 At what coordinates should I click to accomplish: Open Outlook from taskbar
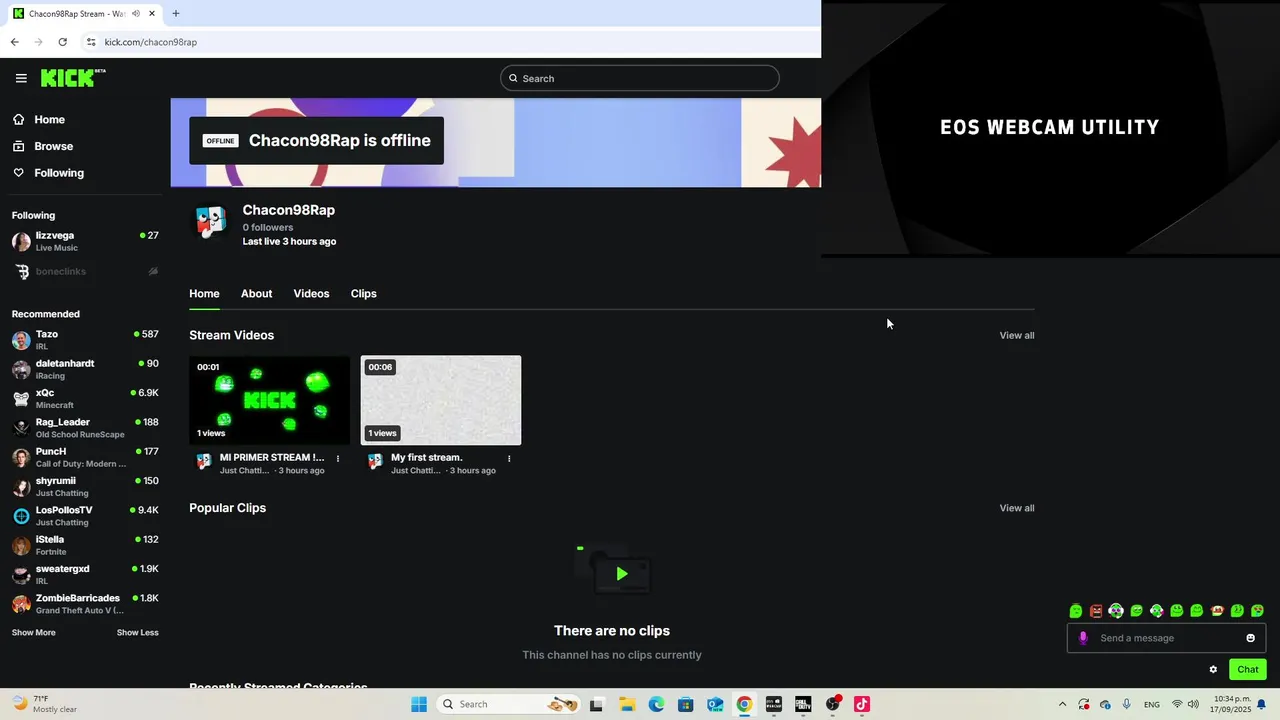click(x=715, y=705)
